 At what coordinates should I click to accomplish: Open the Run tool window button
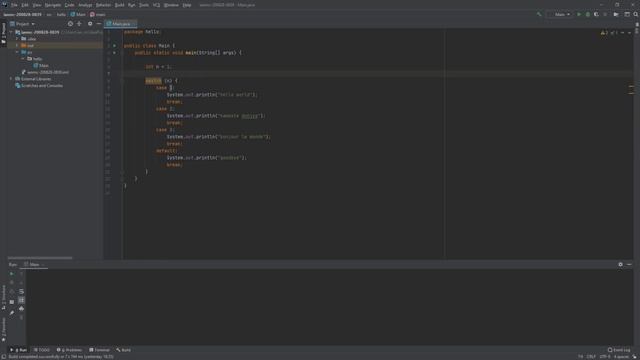(x=18, y=350)
